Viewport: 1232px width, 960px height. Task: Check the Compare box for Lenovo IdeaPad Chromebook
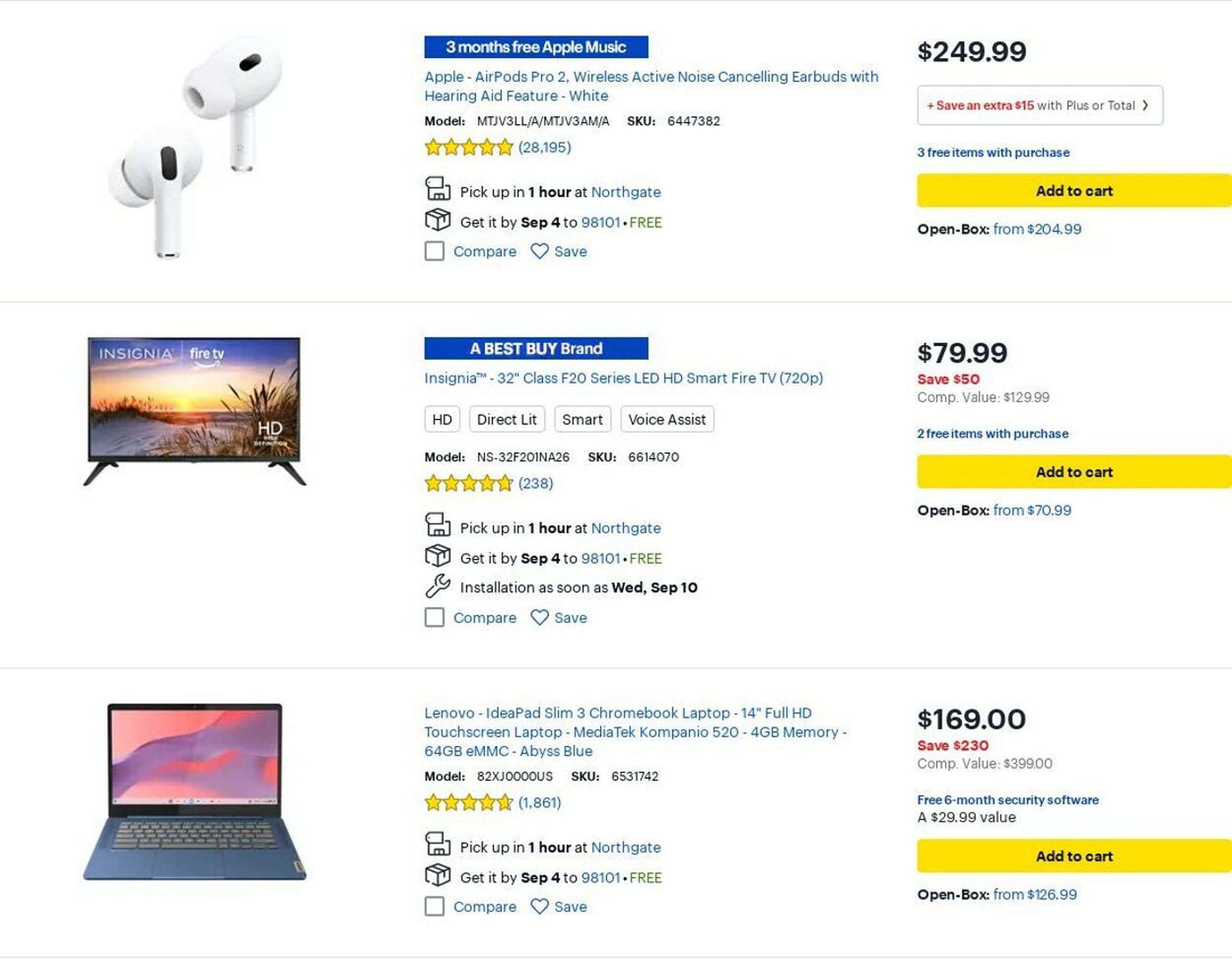click(434, 906)
